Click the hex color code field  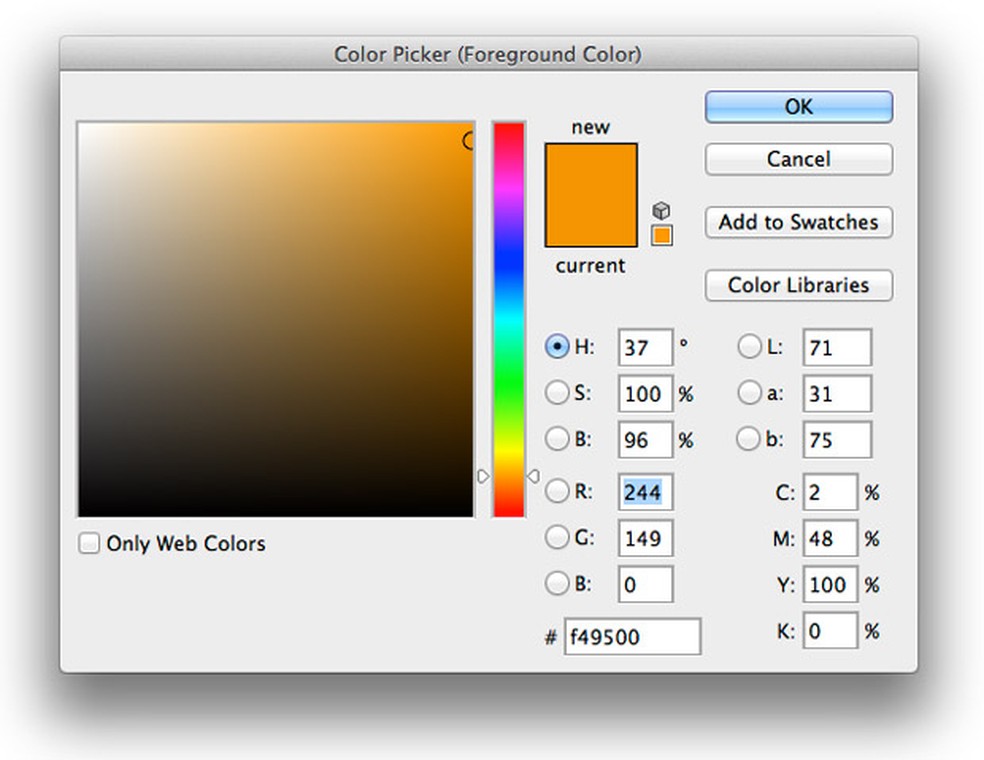(632, 637)
